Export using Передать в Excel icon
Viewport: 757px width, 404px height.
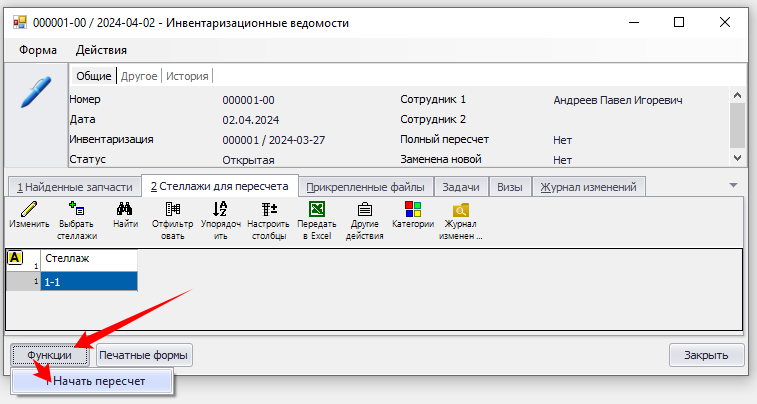316,209
